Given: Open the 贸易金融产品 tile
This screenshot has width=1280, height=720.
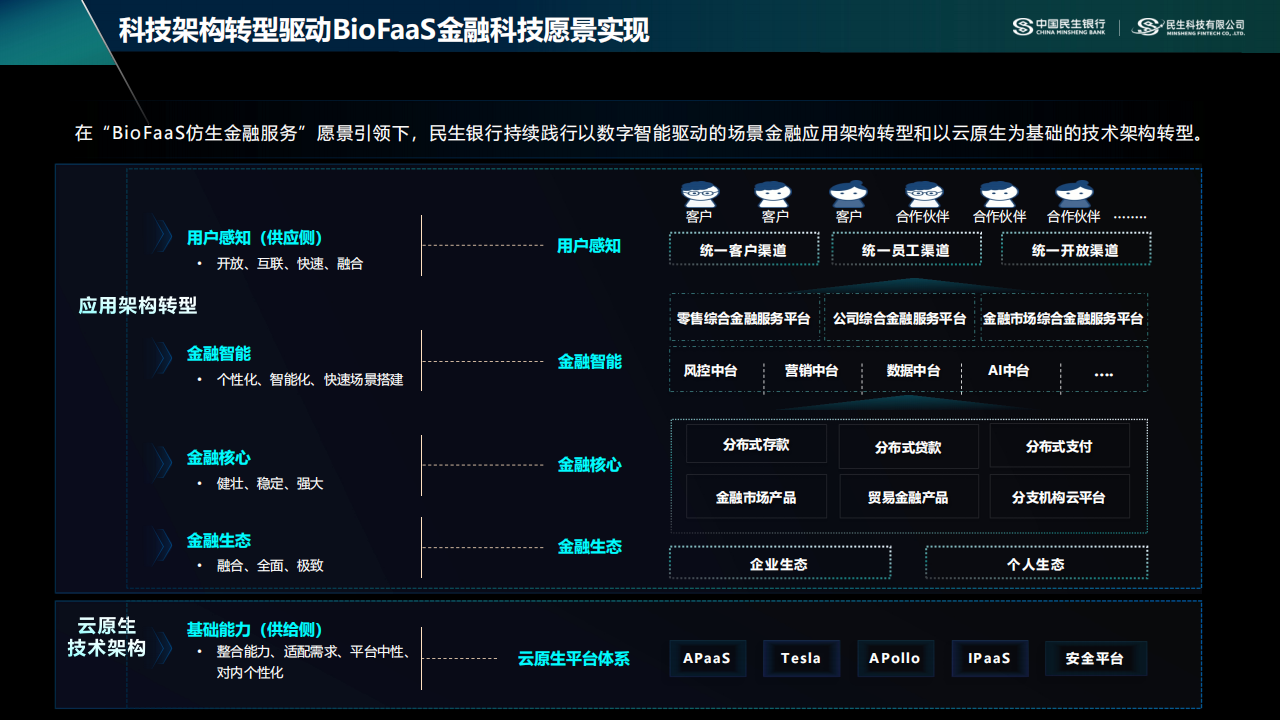Looking at the screenshot, I should 908,497.
